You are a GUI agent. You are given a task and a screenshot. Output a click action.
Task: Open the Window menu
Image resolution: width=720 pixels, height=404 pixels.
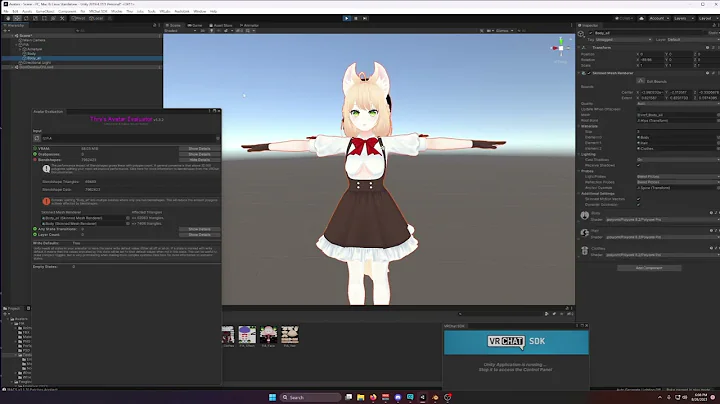tap(199, 11)
